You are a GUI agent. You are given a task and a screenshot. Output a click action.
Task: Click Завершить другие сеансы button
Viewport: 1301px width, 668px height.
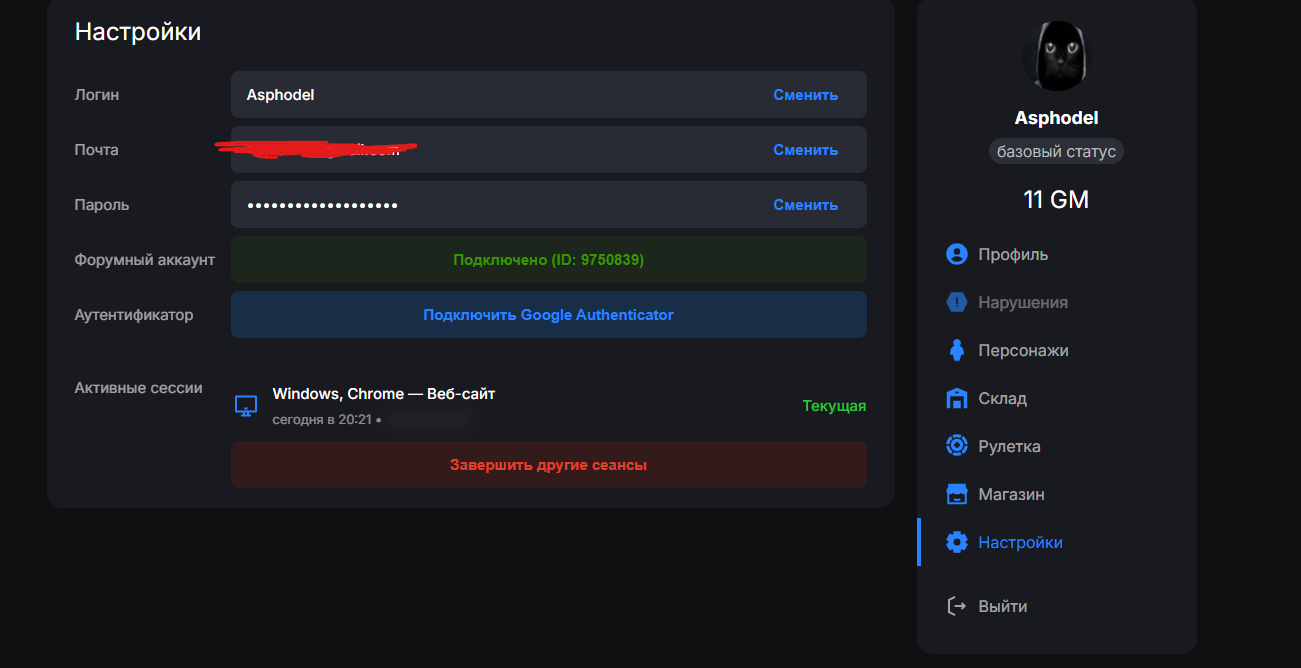point(548,465)
